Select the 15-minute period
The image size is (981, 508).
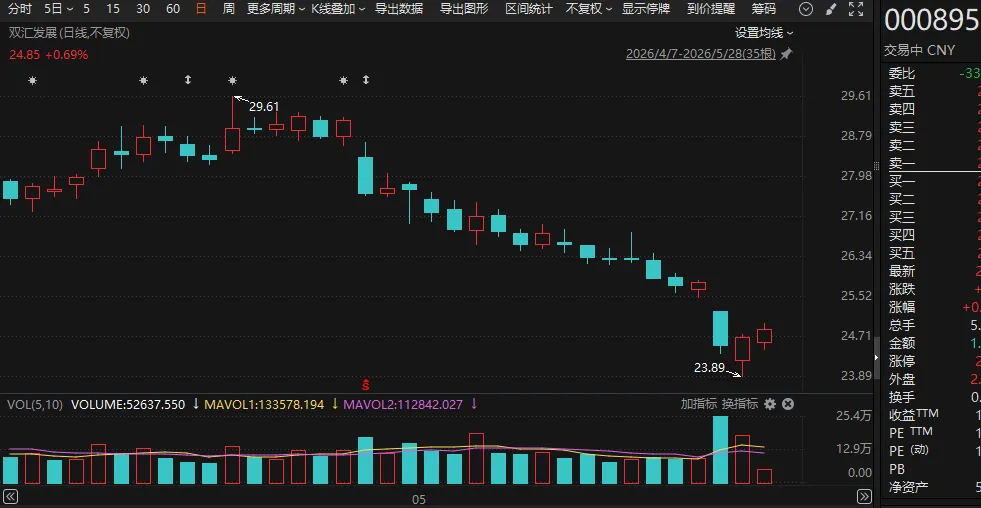click(x=113, y=9)
